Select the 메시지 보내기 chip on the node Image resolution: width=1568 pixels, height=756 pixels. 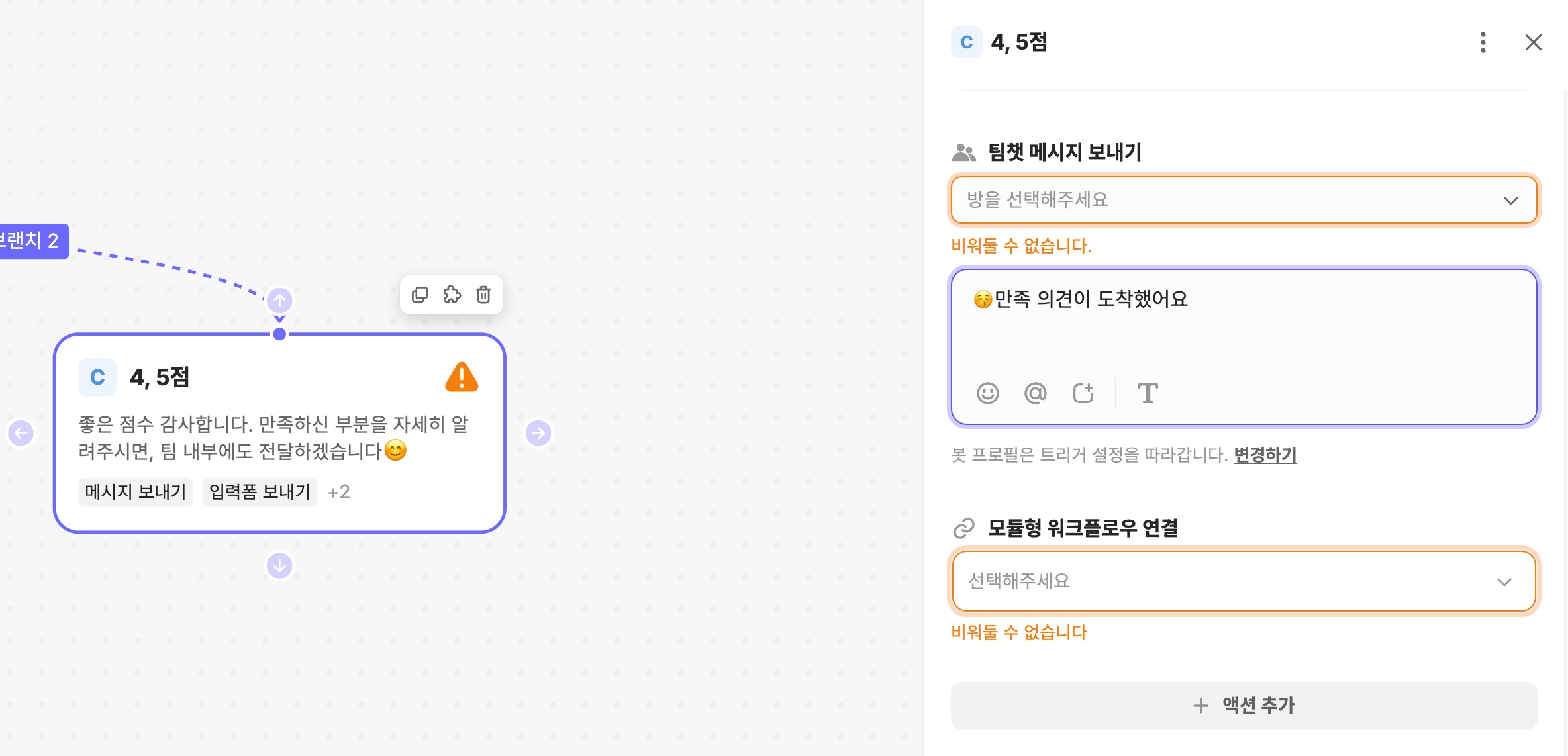(x=135, y=492)
